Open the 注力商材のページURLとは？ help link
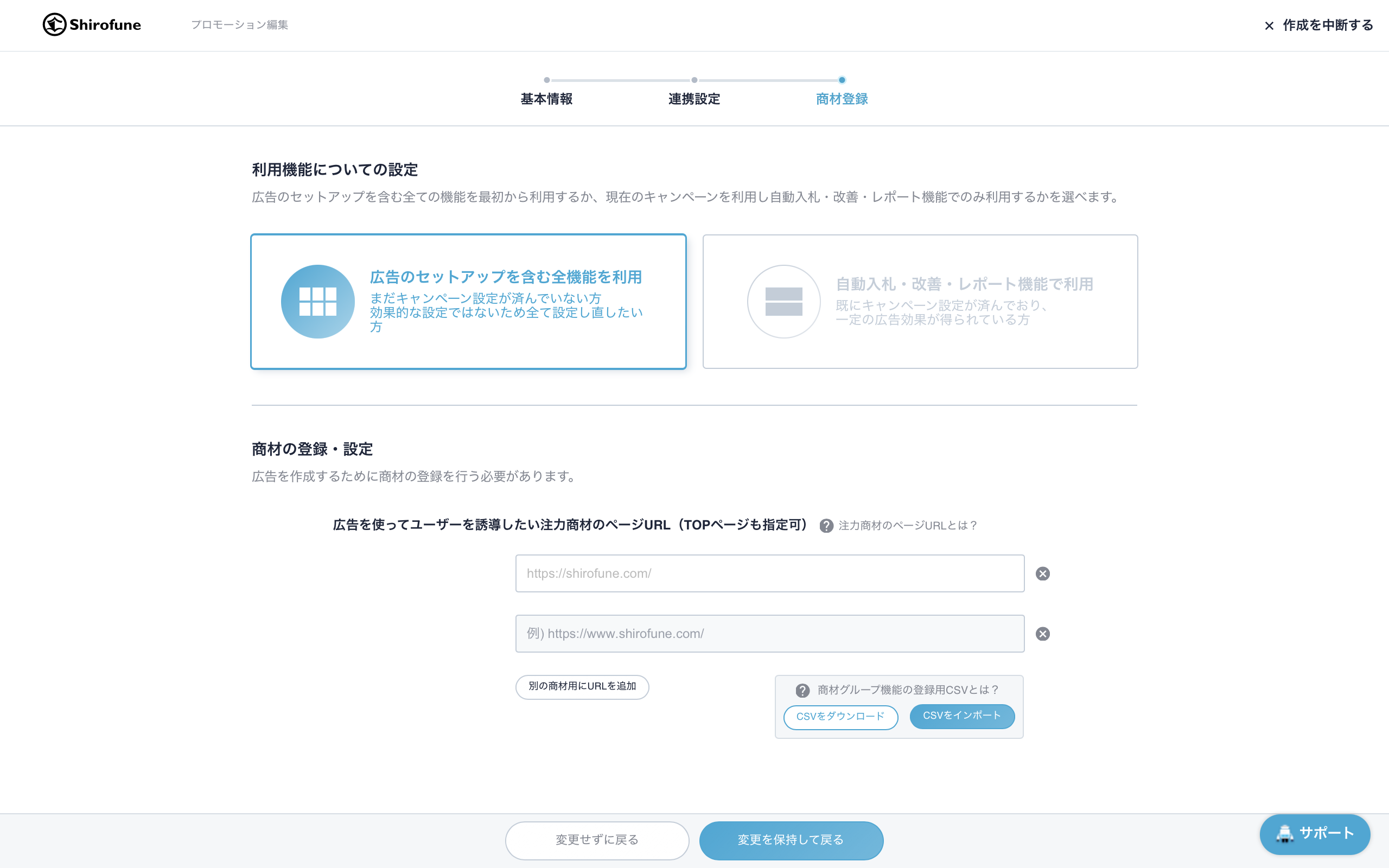The width and height of the screenshot is (1389, 868). (x=907, y=526)
